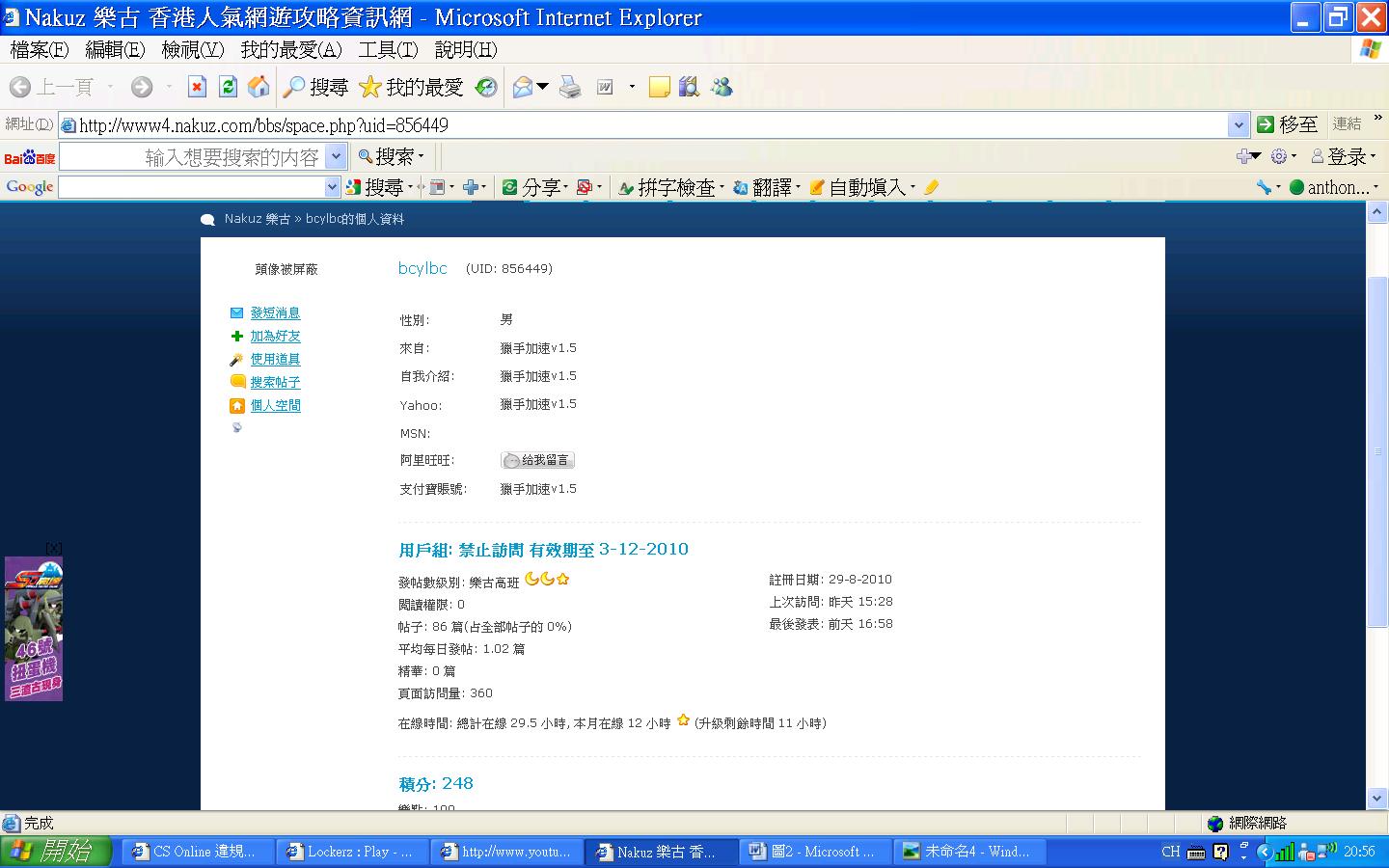Click the Print icon in toolbar
Viewport: 1389px width, 868px height.
tap(571, 88)
